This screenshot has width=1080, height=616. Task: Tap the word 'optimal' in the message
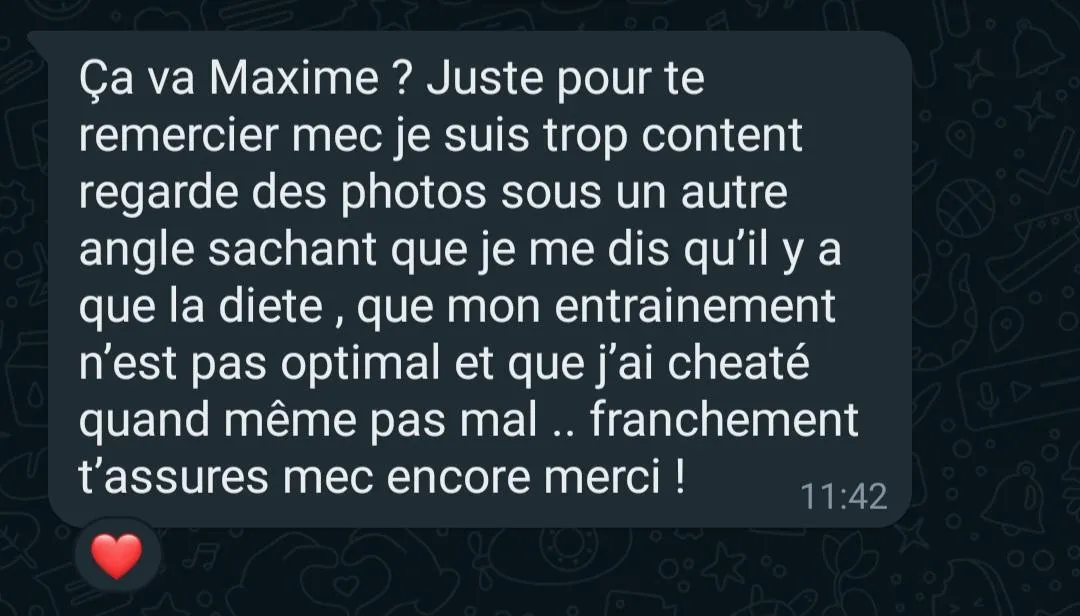point(360,365)
